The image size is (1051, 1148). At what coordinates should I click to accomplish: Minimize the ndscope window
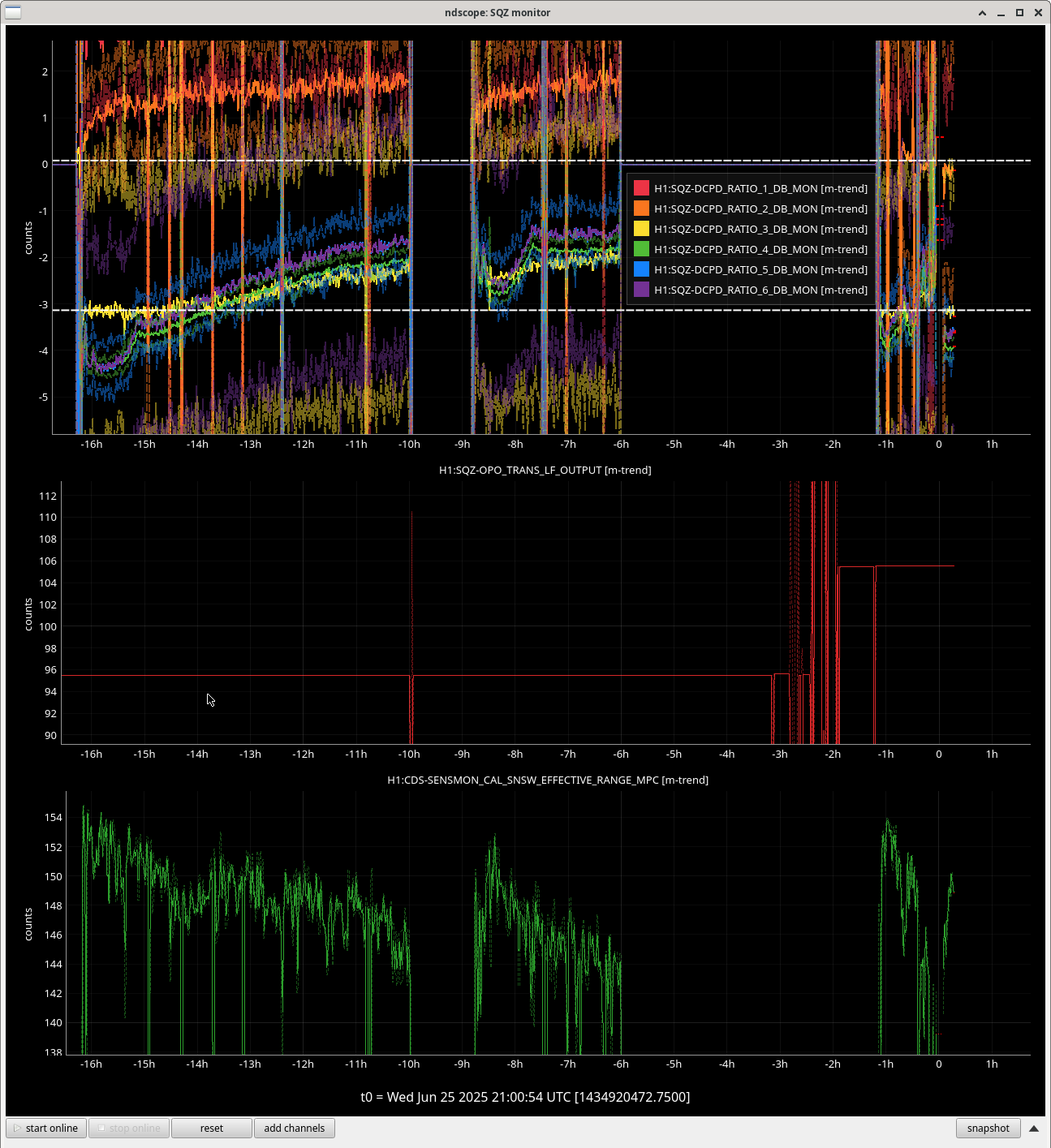click(x=1001, y=13)
